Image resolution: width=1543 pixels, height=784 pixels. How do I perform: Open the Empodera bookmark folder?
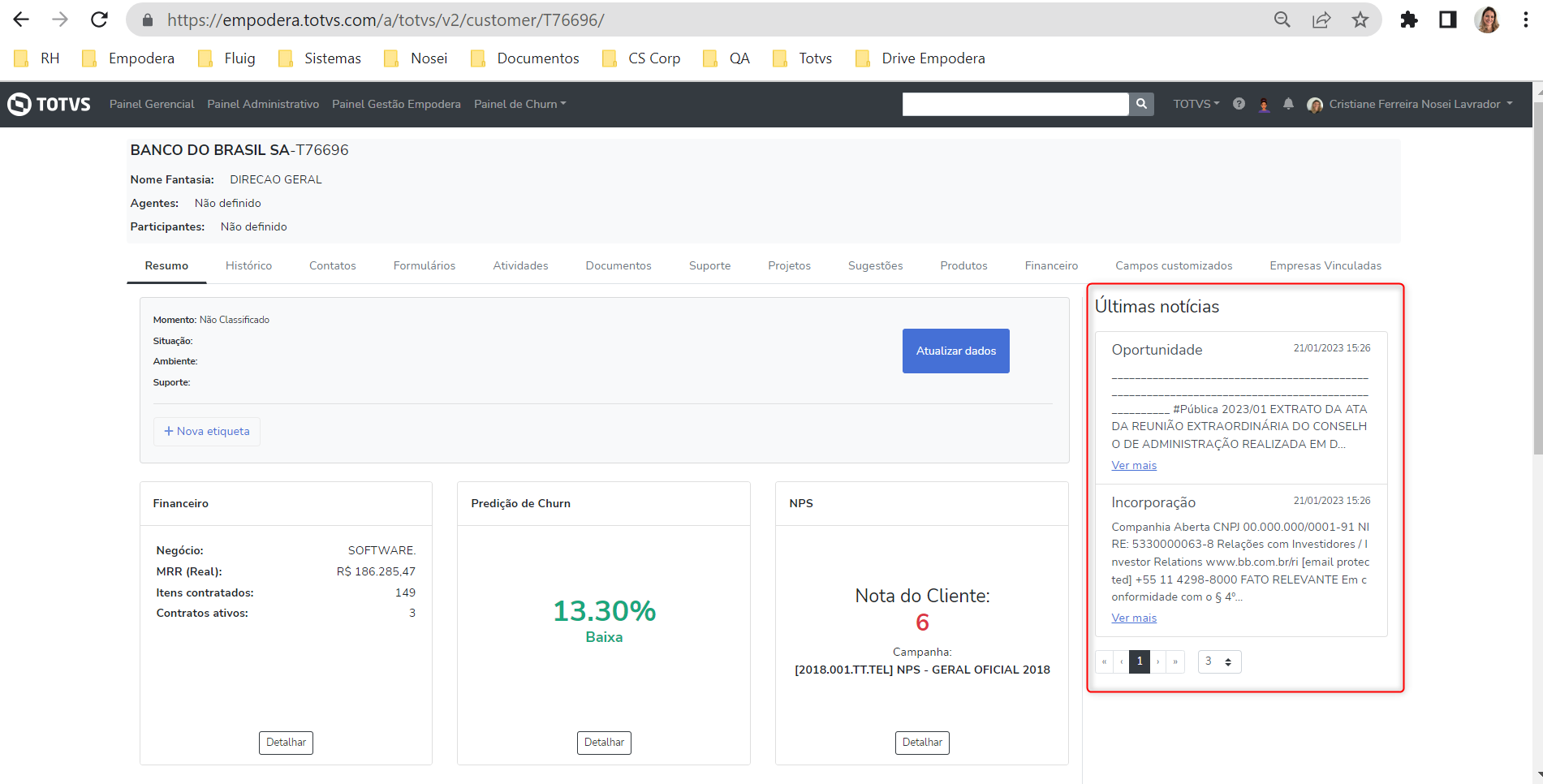(x=127, y=58)
